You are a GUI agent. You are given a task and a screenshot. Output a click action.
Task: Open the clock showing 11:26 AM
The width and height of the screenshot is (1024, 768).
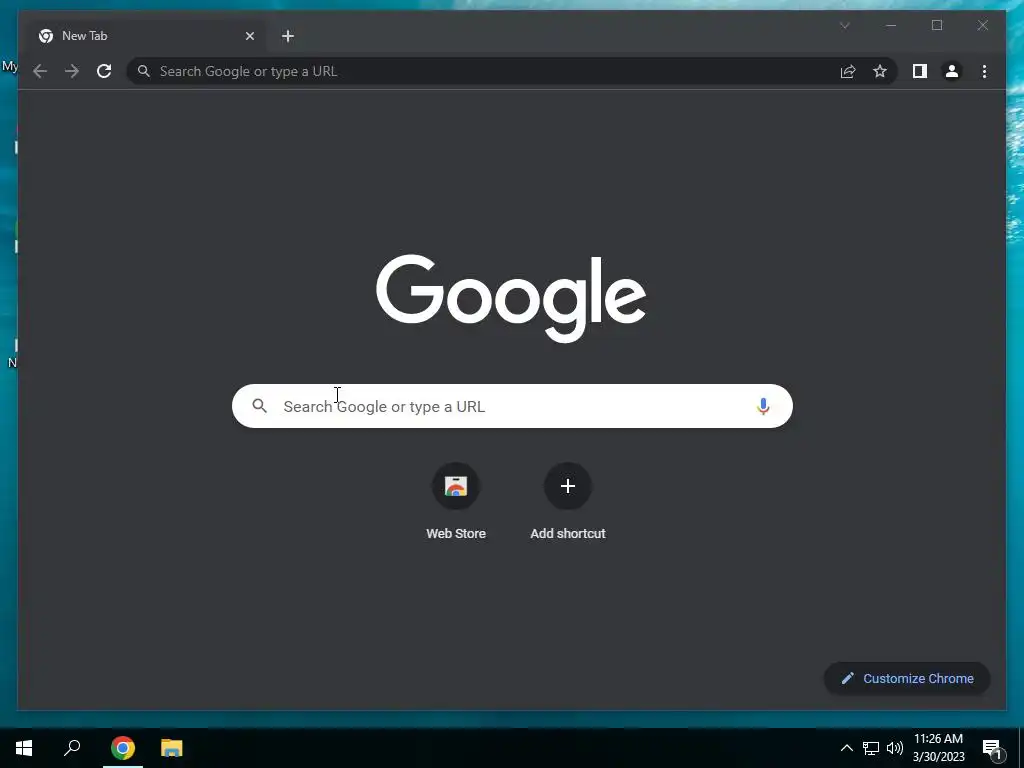pos(938,748)
